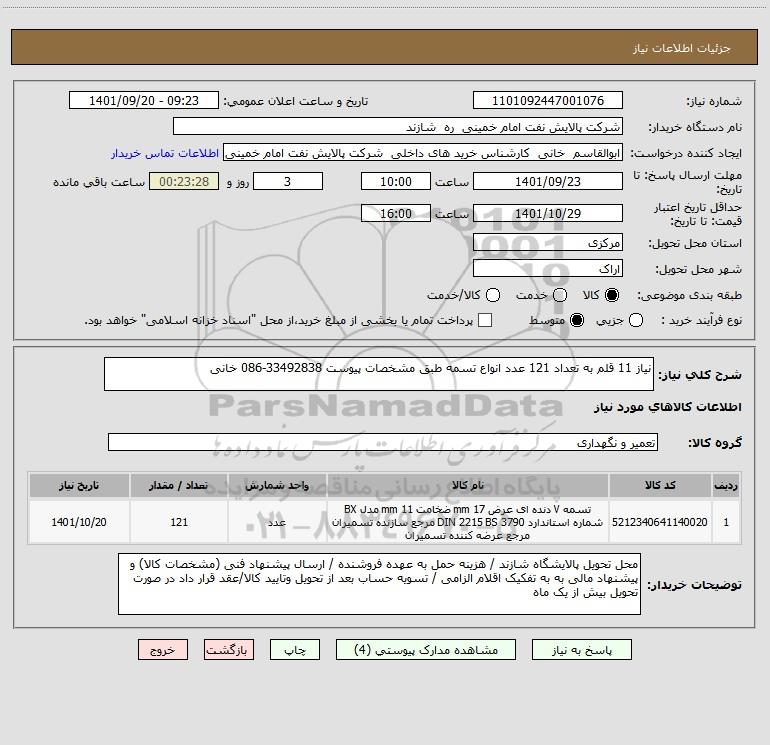Image resolution: width=770 pixels, height=745 pixels.
Task: Click row number 1 cell
Action: click(x=726, y=522)
